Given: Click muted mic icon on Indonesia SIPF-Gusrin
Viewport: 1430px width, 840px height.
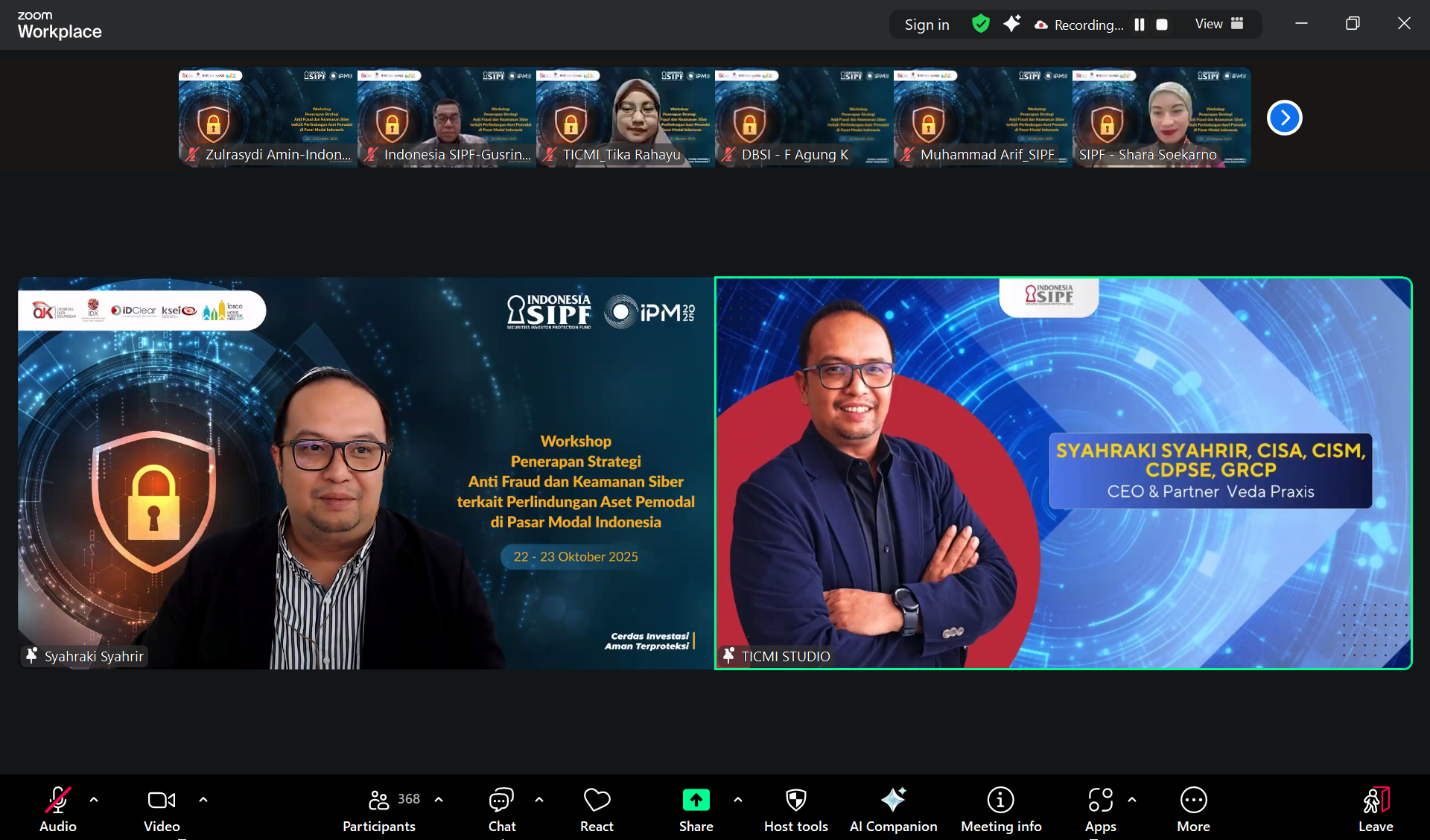Looking at the screenshot, I should 372,154.
